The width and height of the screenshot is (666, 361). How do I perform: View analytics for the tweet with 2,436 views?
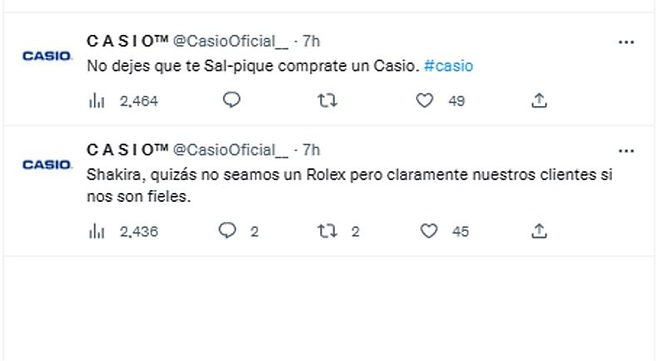[97, 231]
